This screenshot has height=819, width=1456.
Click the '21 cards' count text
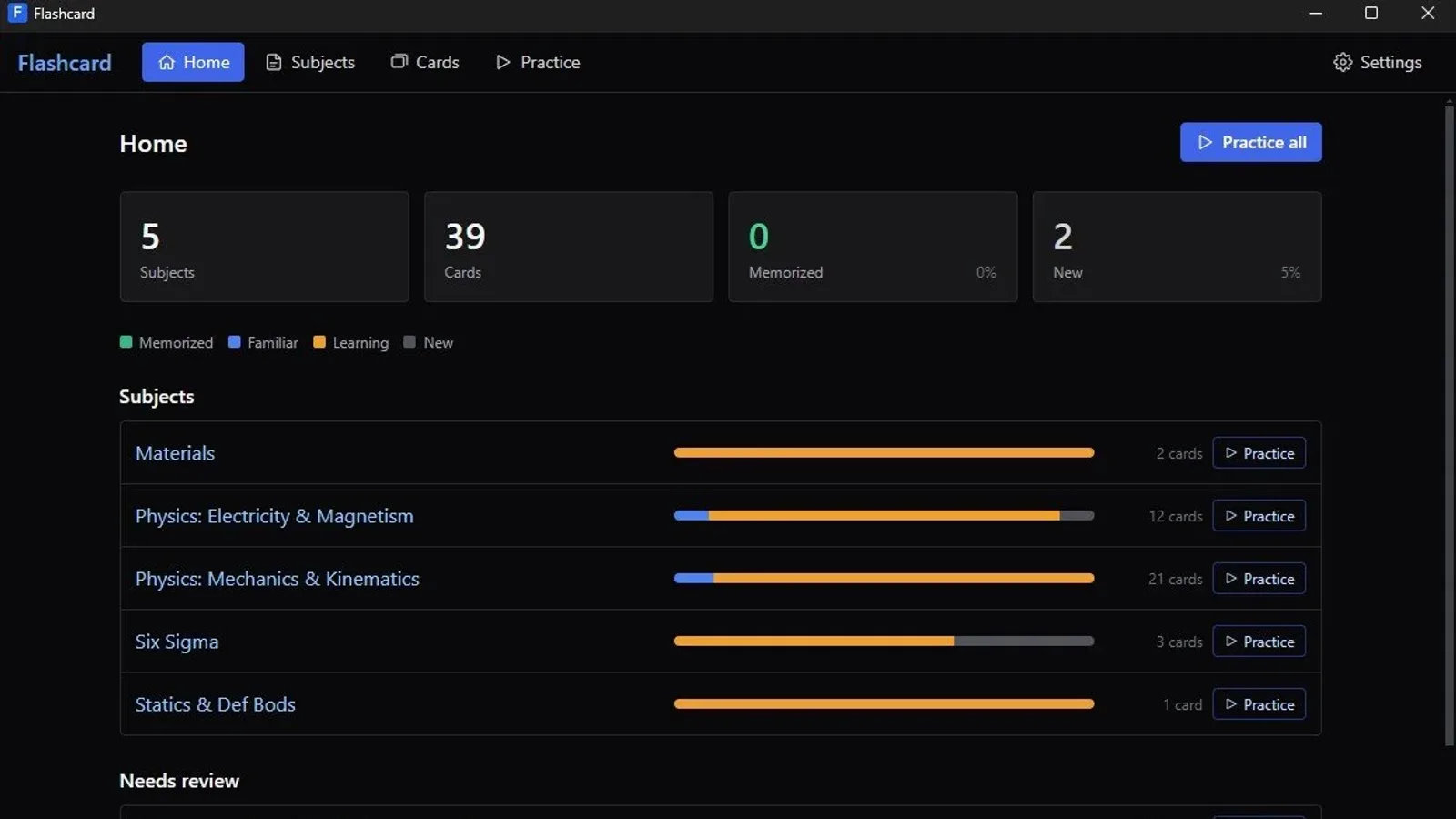tap(1175, 579)
